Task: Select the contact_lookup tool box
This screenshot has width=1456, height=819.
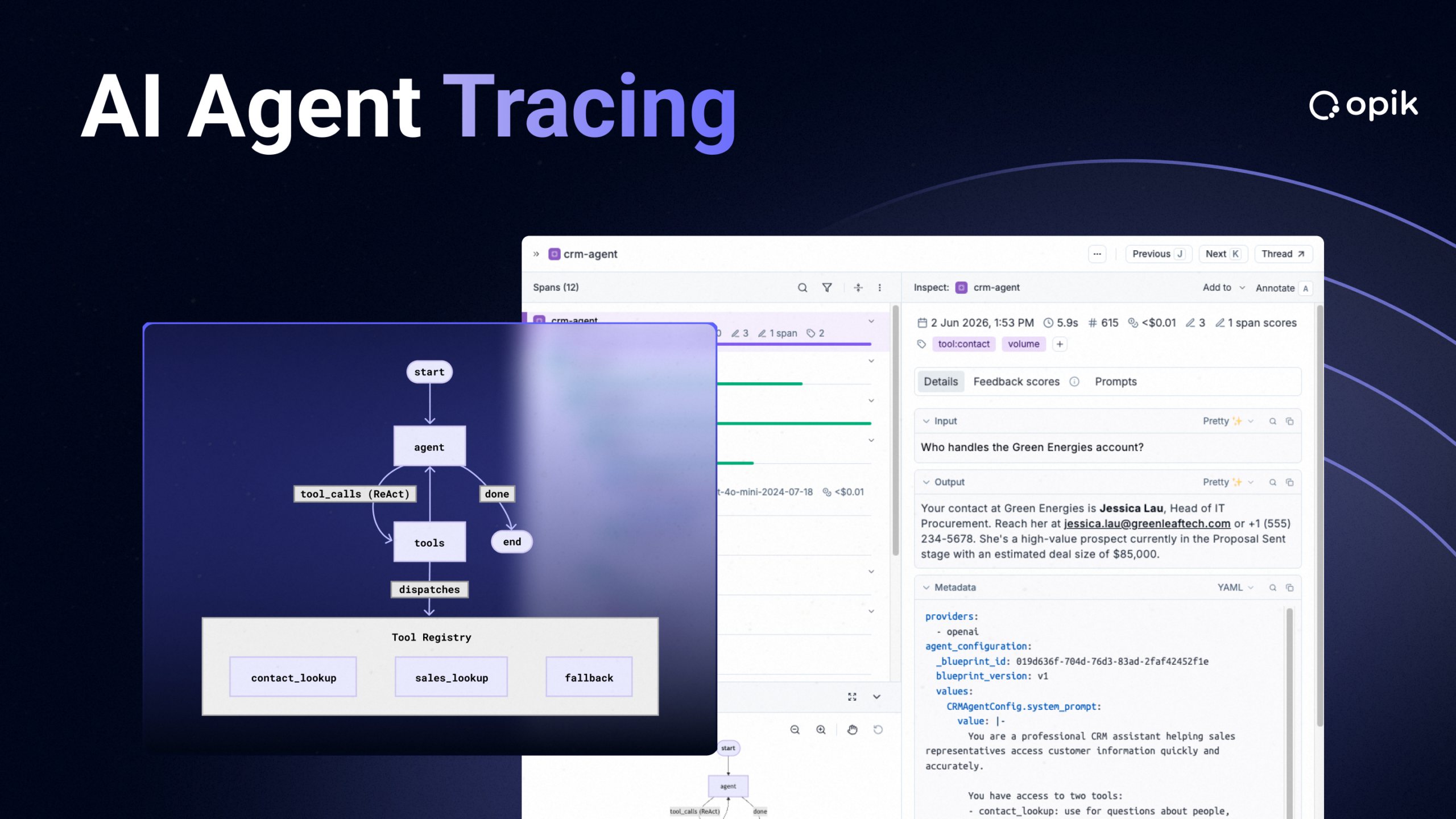Action: click(293, 677)
